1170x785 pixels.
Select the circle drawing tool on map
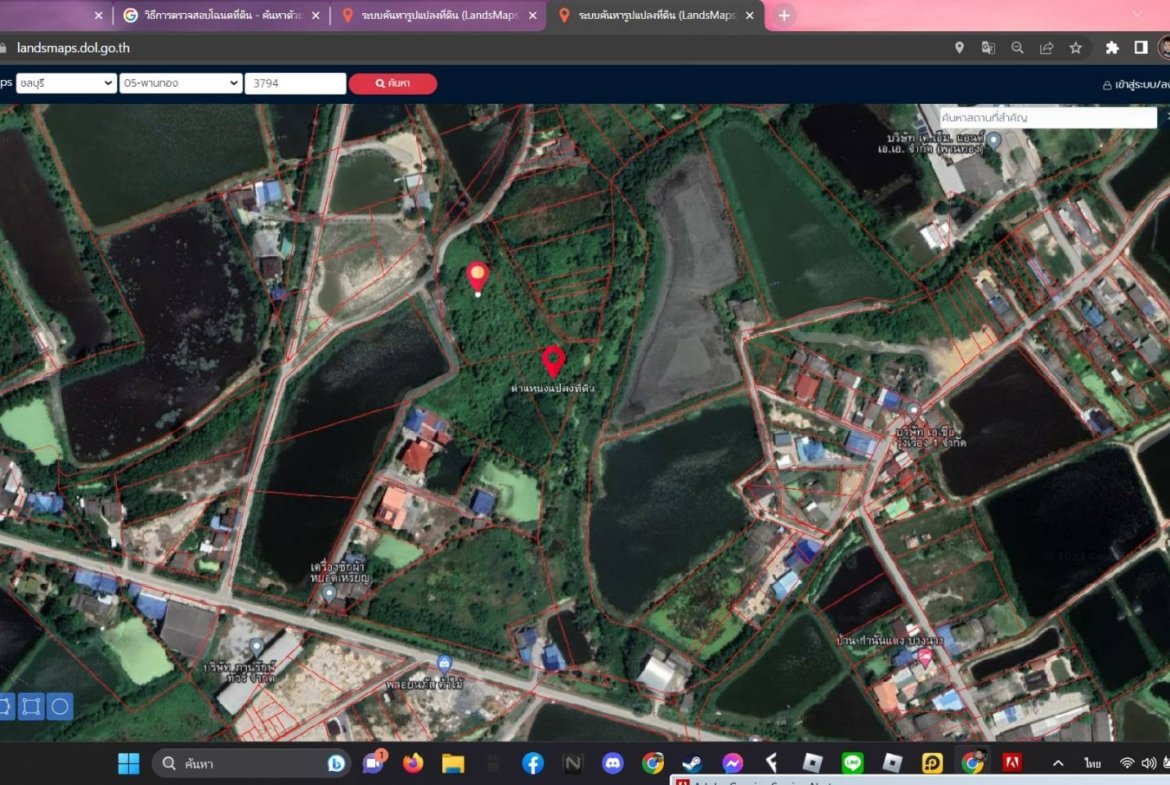(60, 707)
